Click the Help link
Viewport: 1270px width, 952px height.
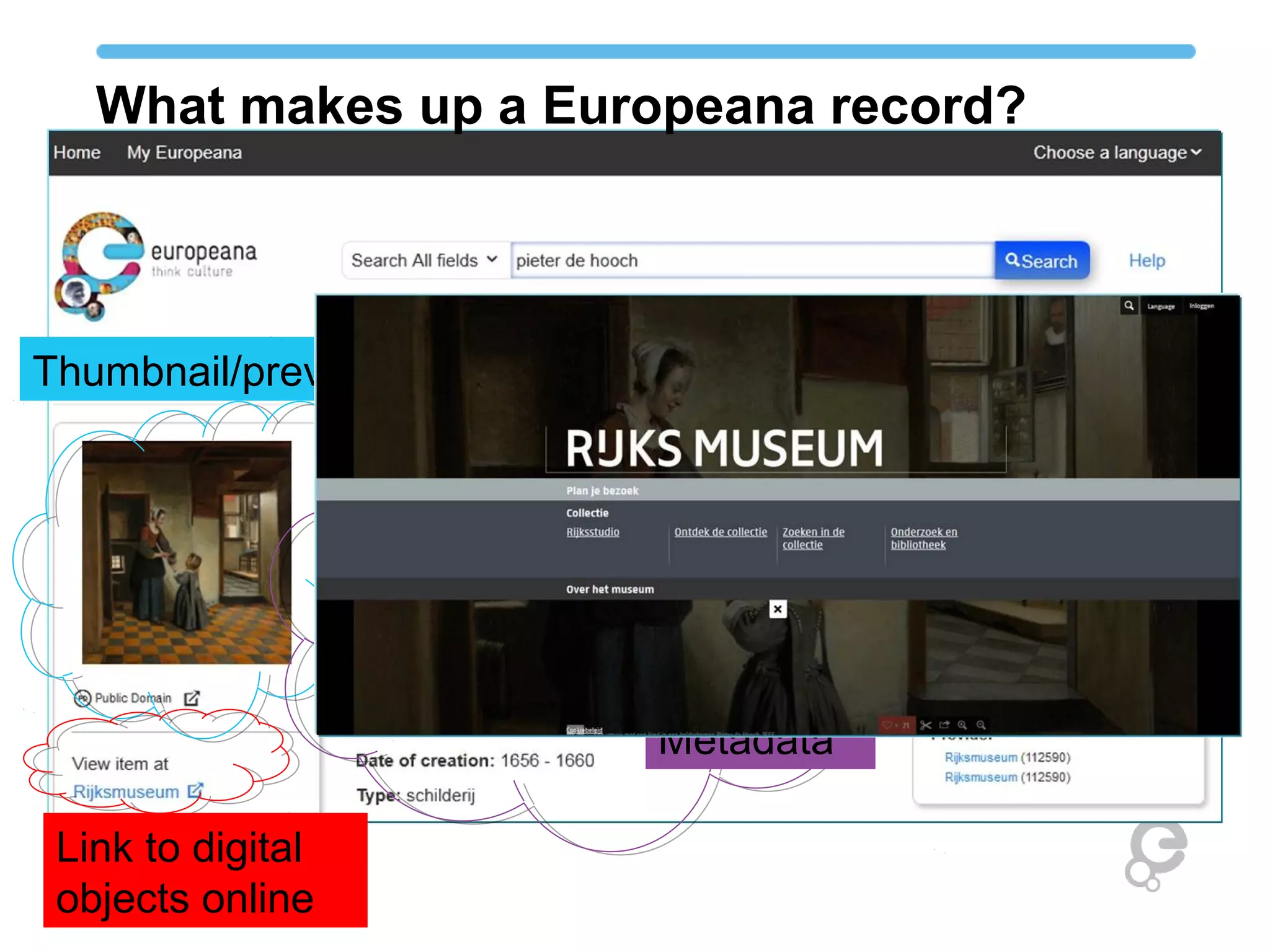[x=1147, y=260]
